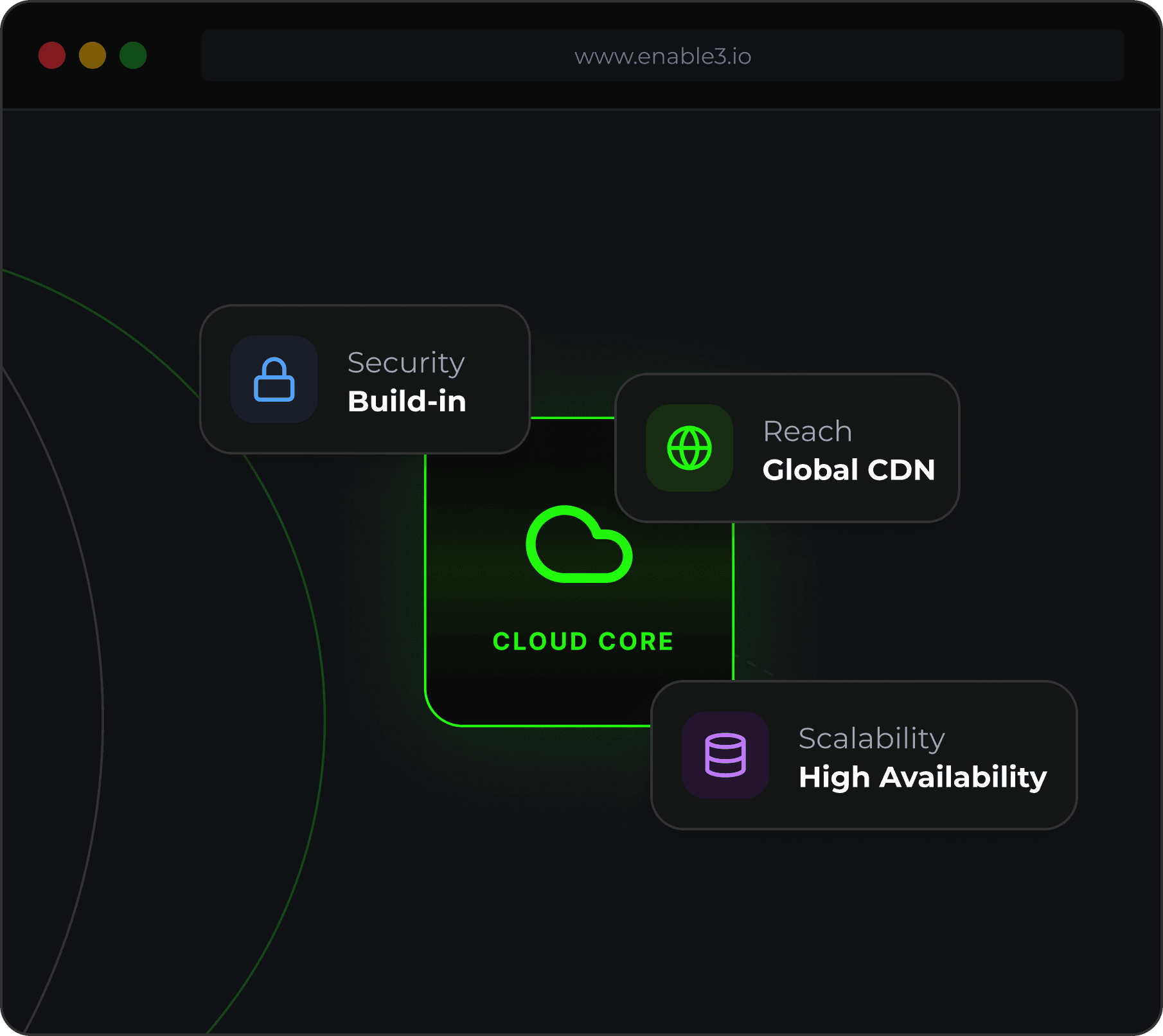
Task: Click the Build-in text under Security
Action: (406, 401)
